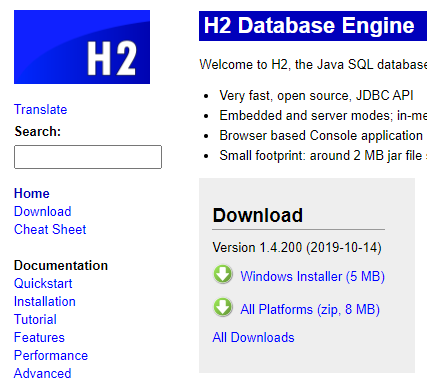Open the Advanced documentation link
Screen dimensions: 427x381
point(43,373)
